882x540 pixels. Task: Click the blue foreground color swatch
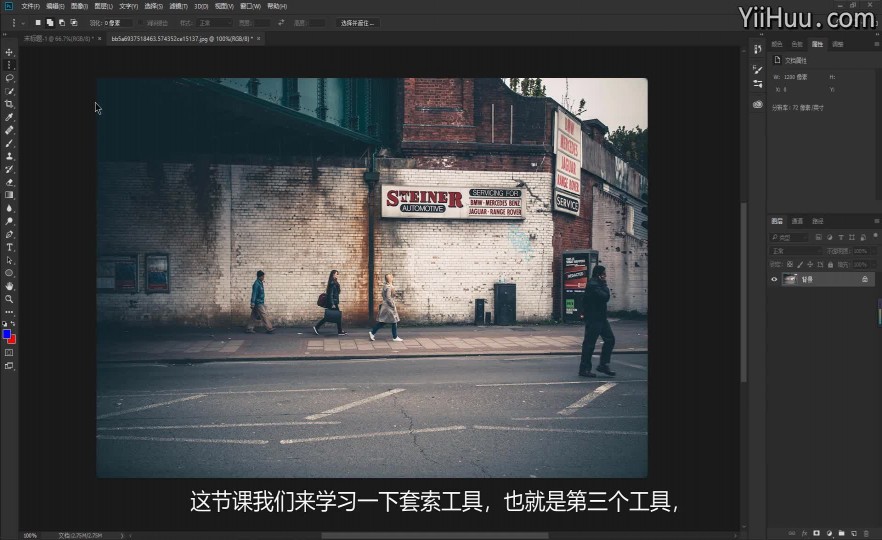6,334
